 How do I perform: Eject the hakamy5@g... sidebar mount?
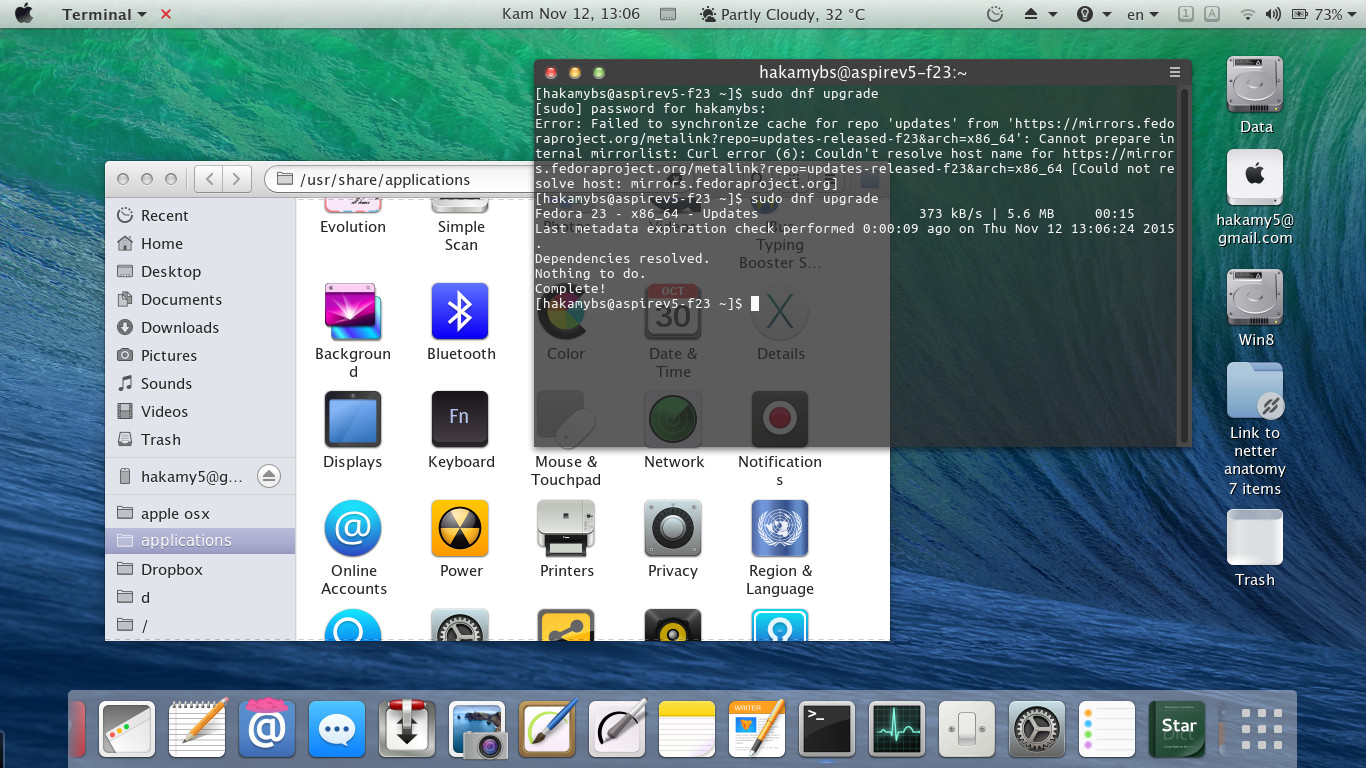(x=268, y=476)
